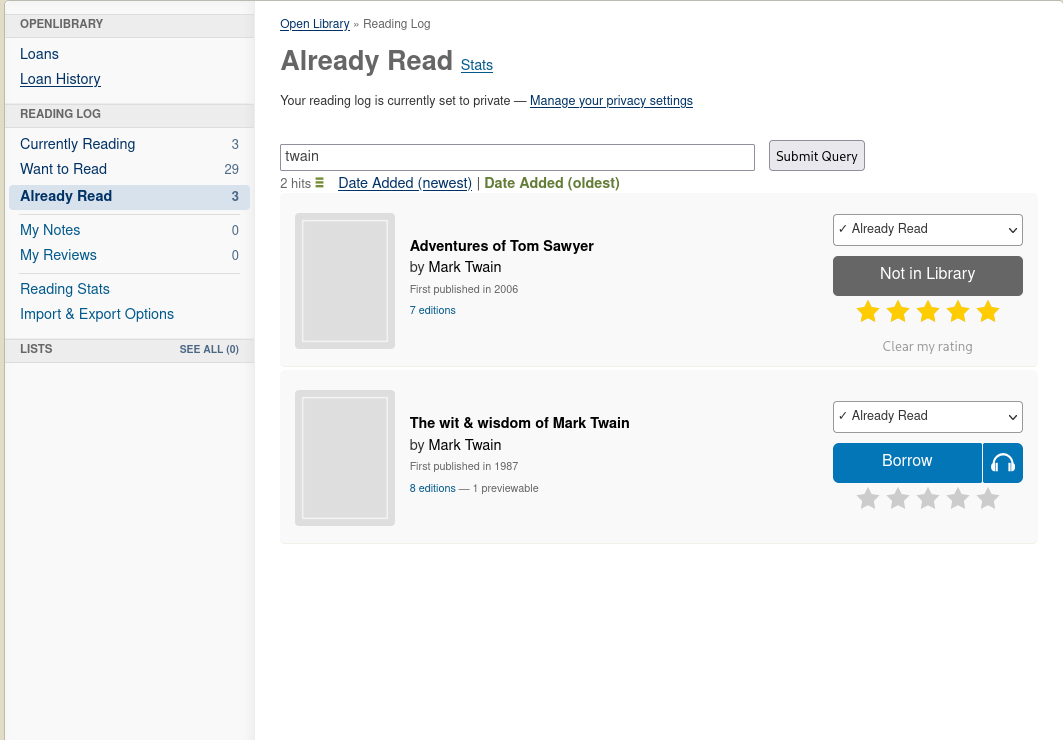This screenshot has width=1063, height=740.
Task: Click SEE ALL (0) lists link
Action: tap(209, 350)
